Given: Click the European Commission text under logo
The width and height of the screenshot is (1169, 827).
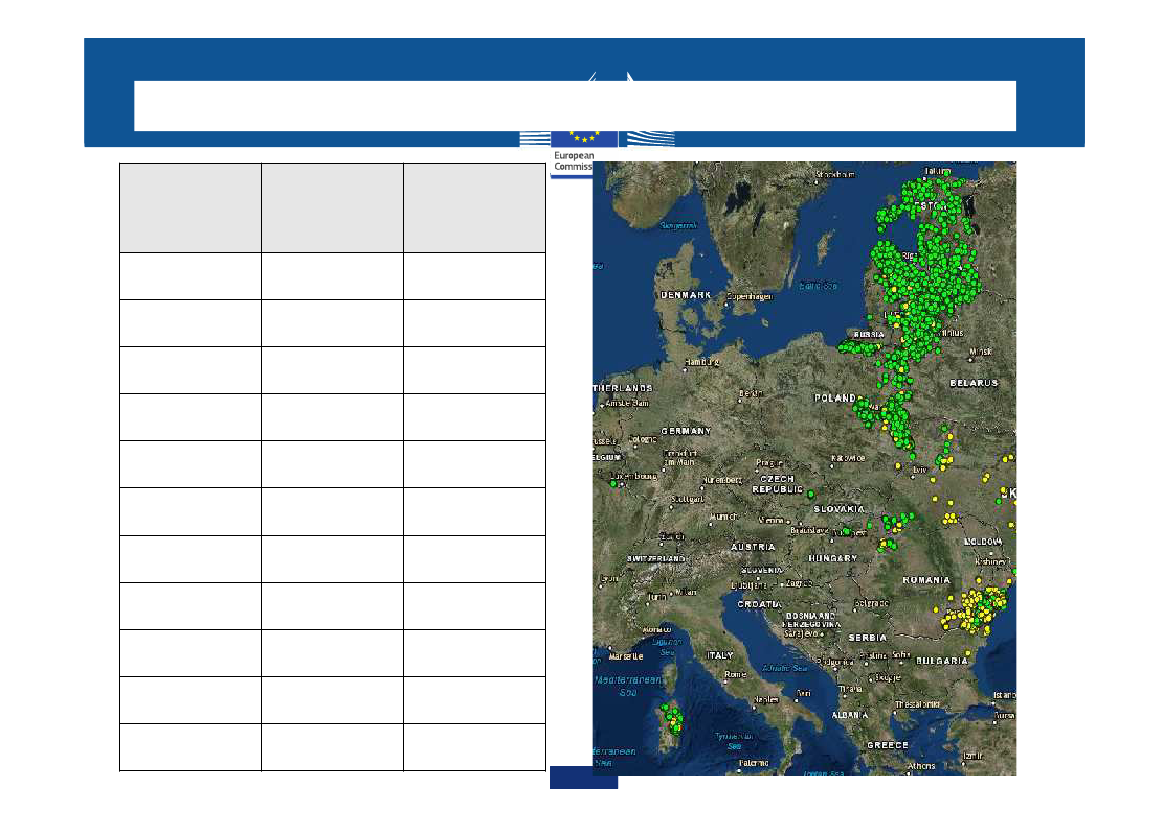Looking at the screenshot, I should [572, 162].
